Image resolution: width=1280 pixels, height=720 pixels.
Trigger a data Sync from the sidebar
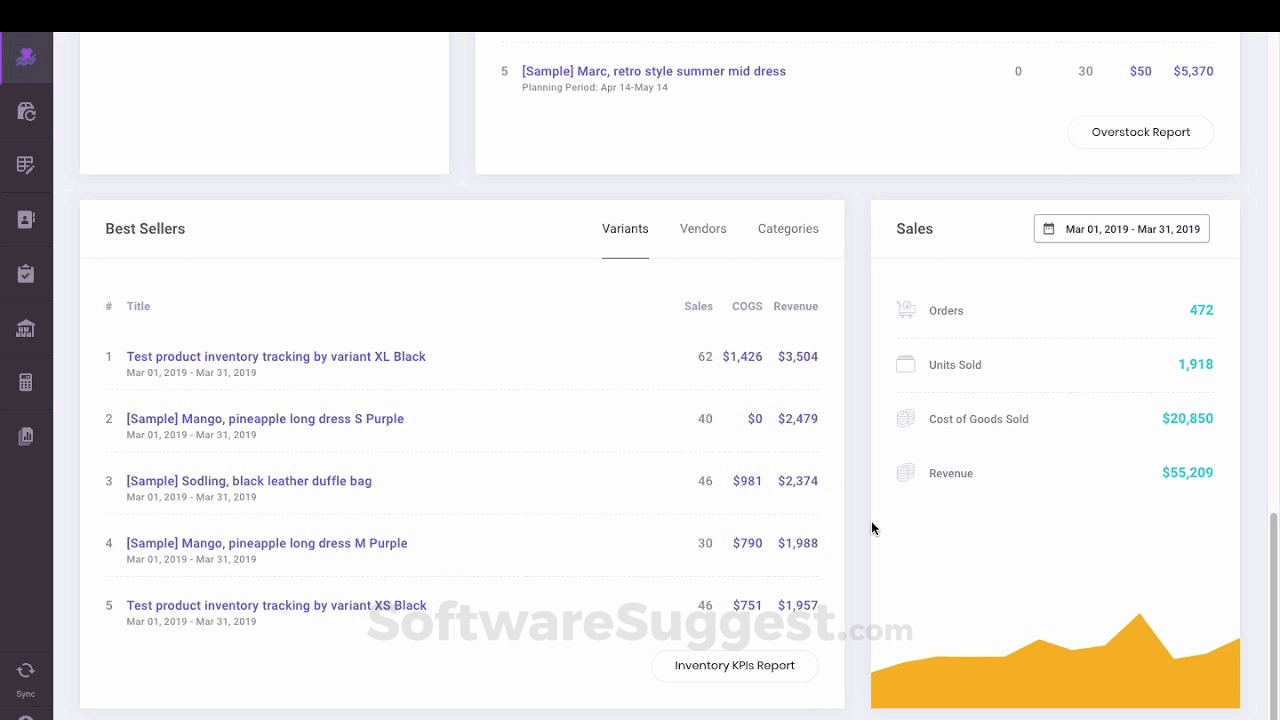[25, 672]
